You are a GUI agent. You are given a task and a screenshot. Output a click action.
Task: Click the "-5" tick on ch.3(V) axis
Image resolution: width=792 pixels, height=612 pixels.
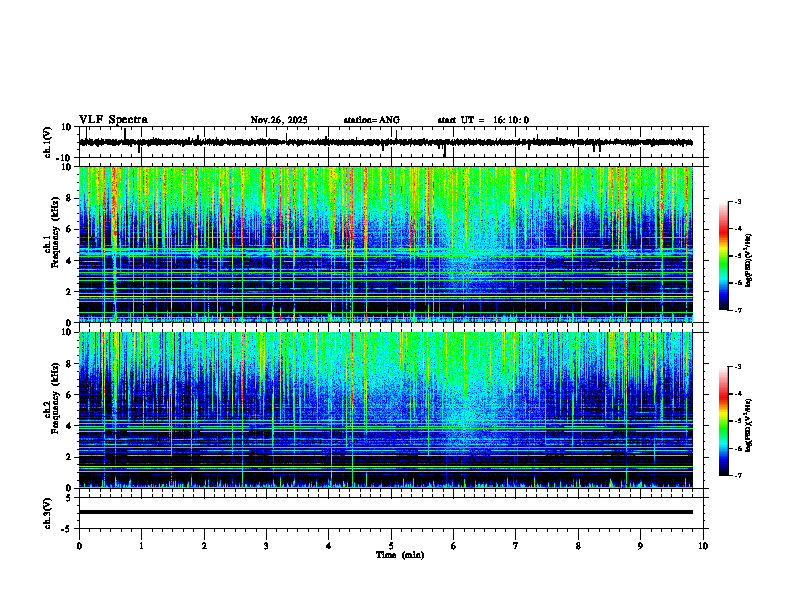(66, 529)
